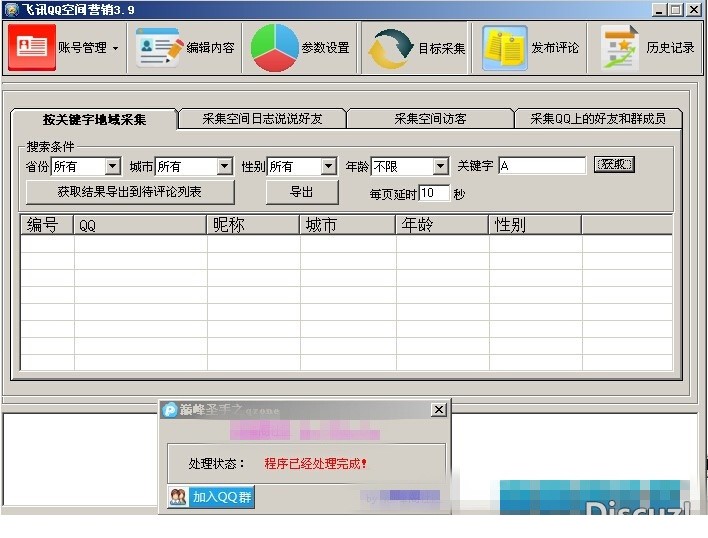The height and width of the screenshot is (538, 708).
Task: Minimize the 飞讯QQ空间营销 window
Action: pos(659,9)
